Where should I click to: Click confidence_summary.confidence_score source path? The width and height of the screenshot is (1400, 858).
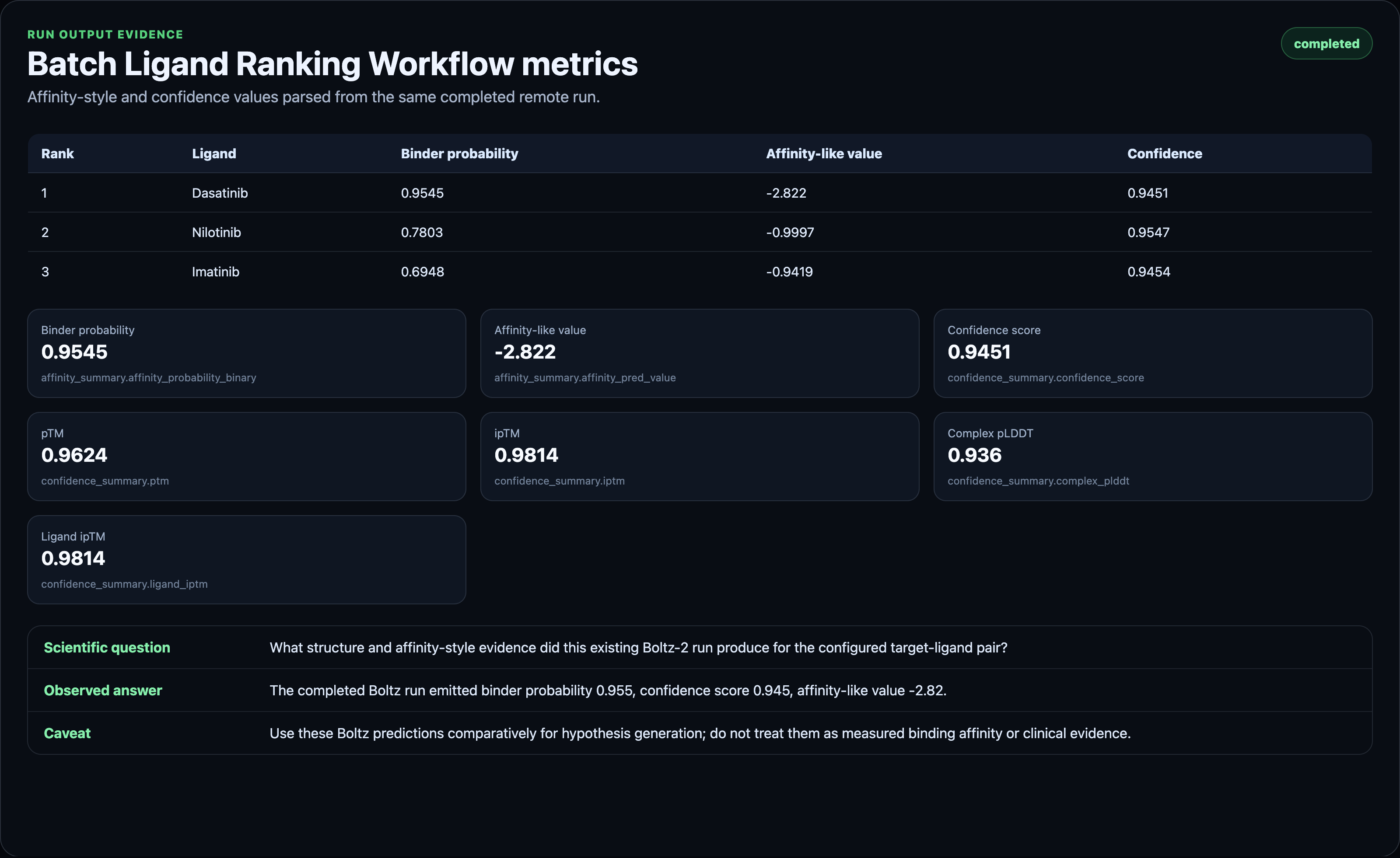click(1046, 377)
